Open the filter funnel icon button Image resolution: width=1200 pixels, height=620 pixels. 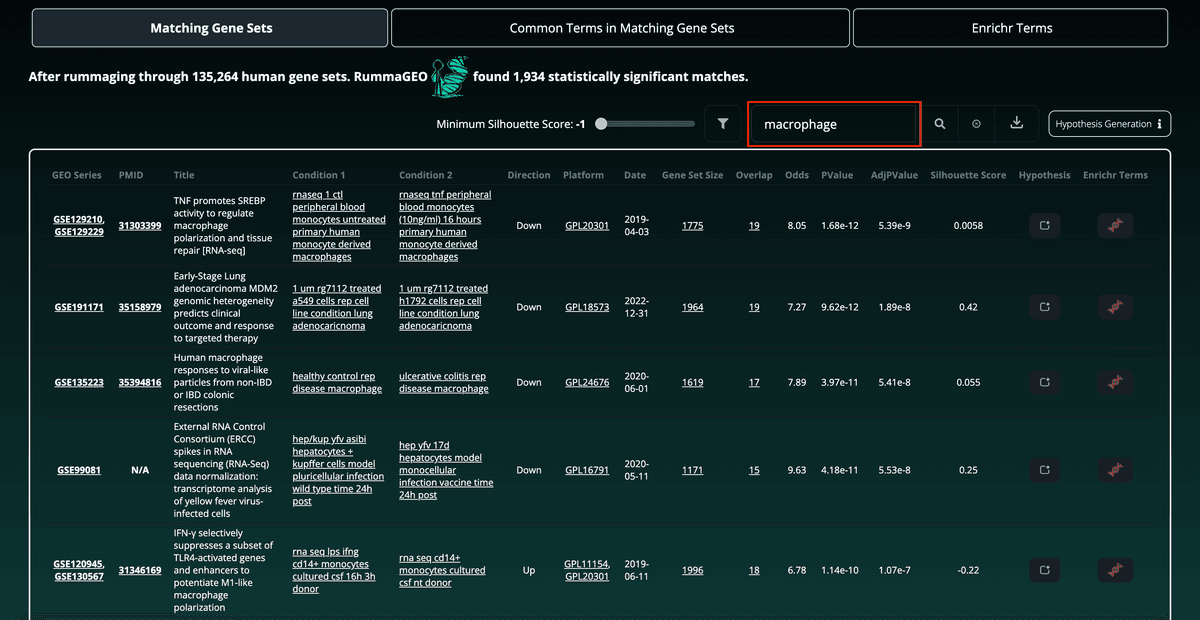(x=723, y=124)
